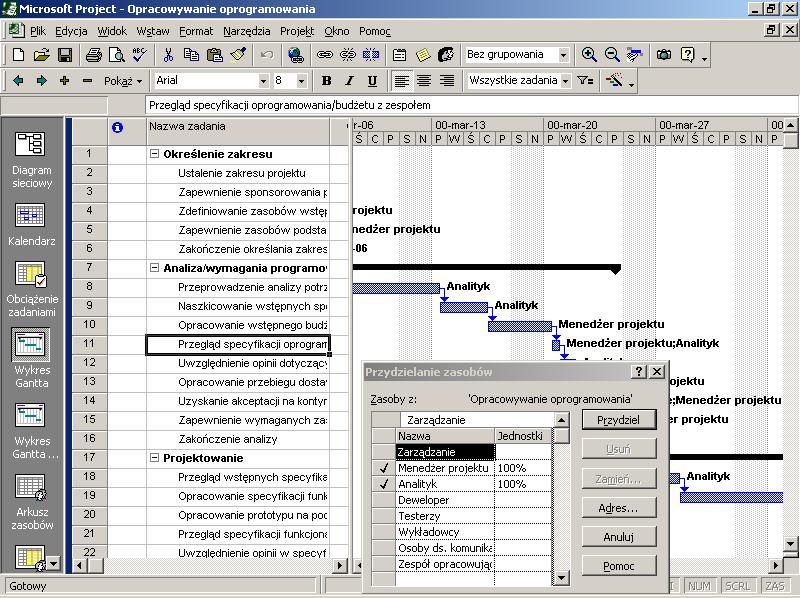The width and height of the screenshot is (800, 598).
Task: Click the Assign Resources faces icon
Action: pyautogui.click(x=446, y=55)
